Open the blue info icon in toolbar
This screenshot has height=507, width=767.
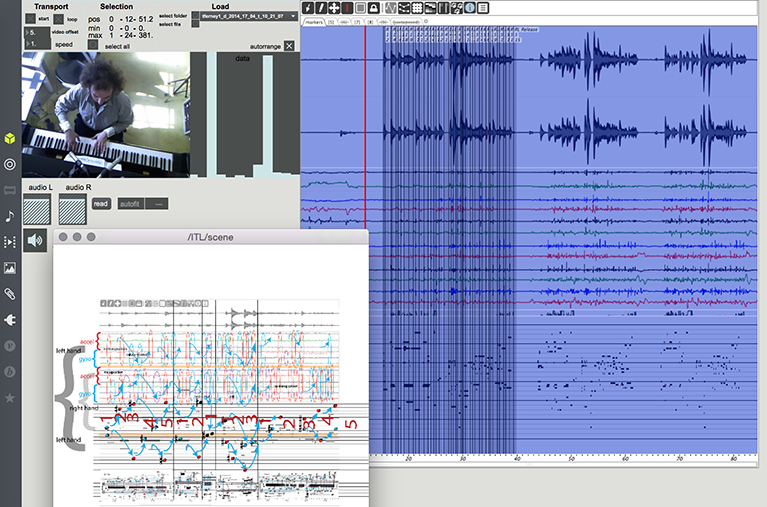[x=470, y=8]
